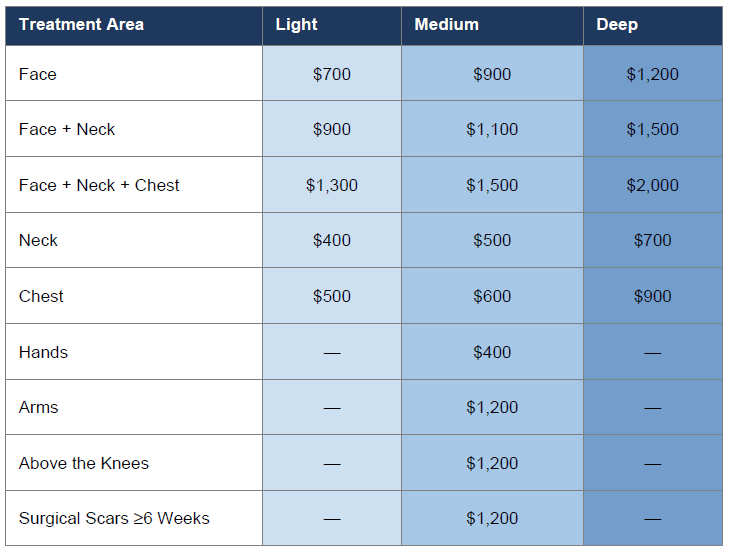Select the Face + Neck row label

67,129
